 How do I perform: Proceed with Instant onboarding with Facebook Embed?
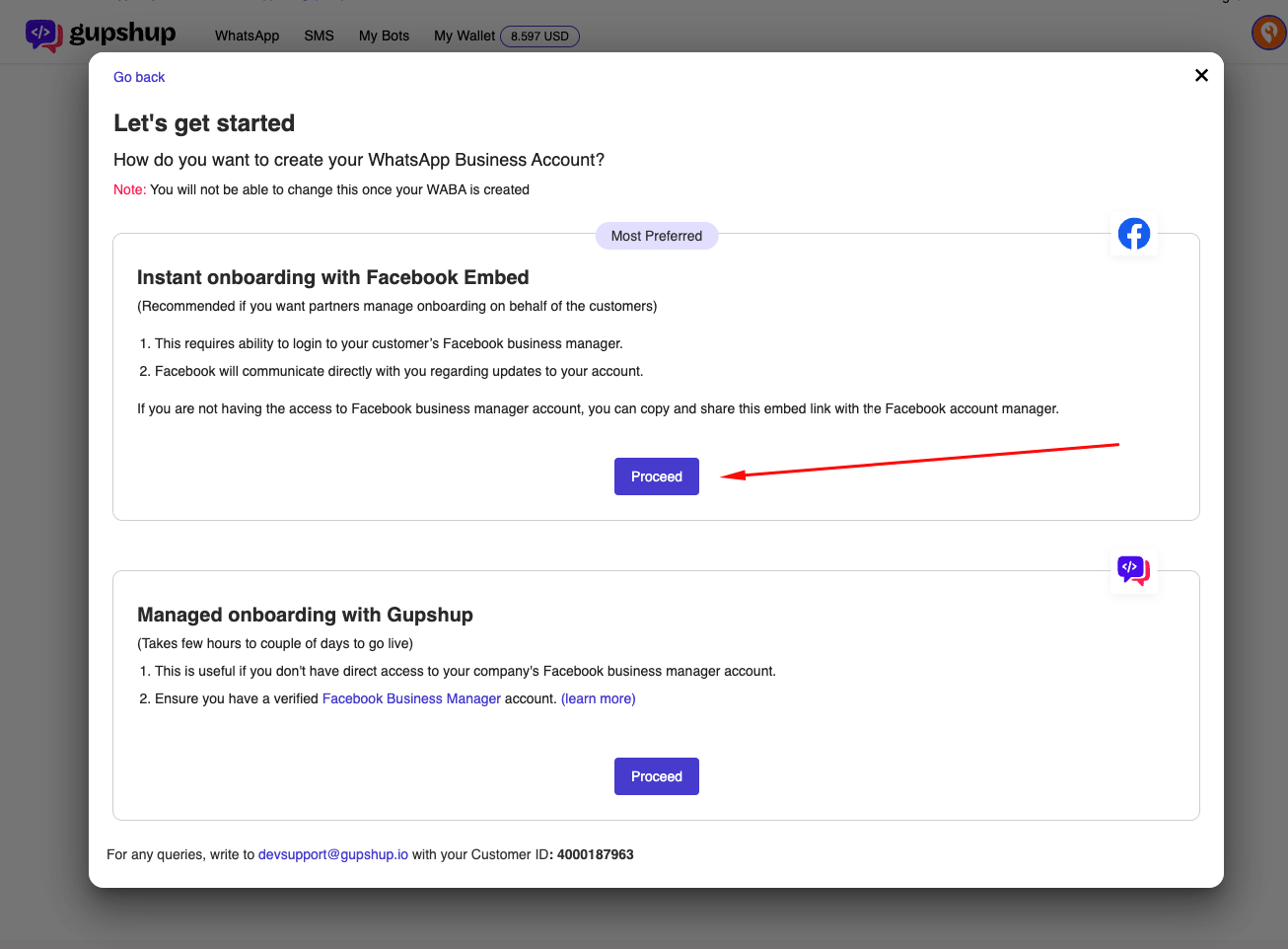coord(657,476)
